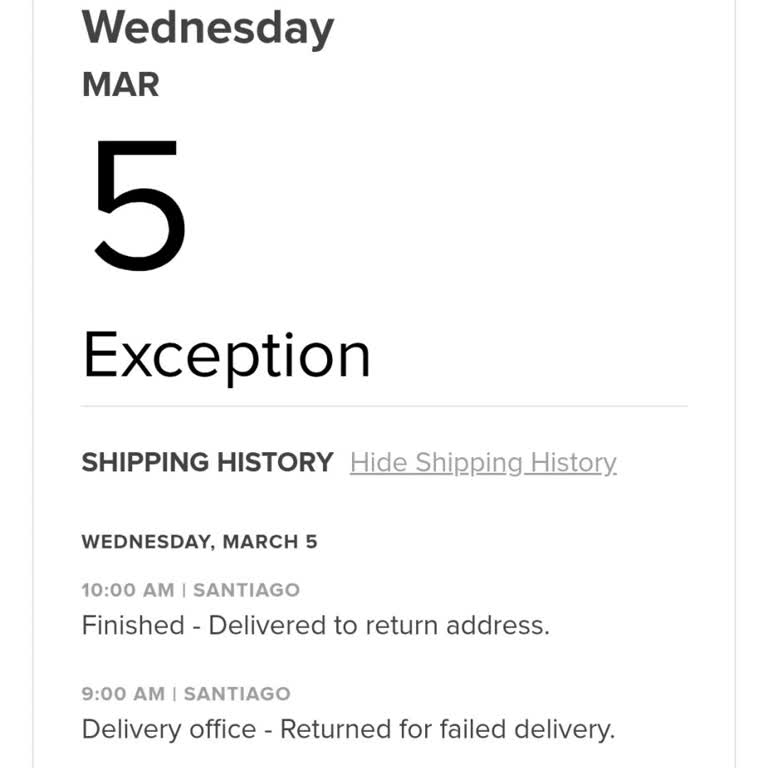Image resolution: width=768 pixels, height=768 pixels.
Task: Click the Exception status text
Action: [x=226, y=355]
